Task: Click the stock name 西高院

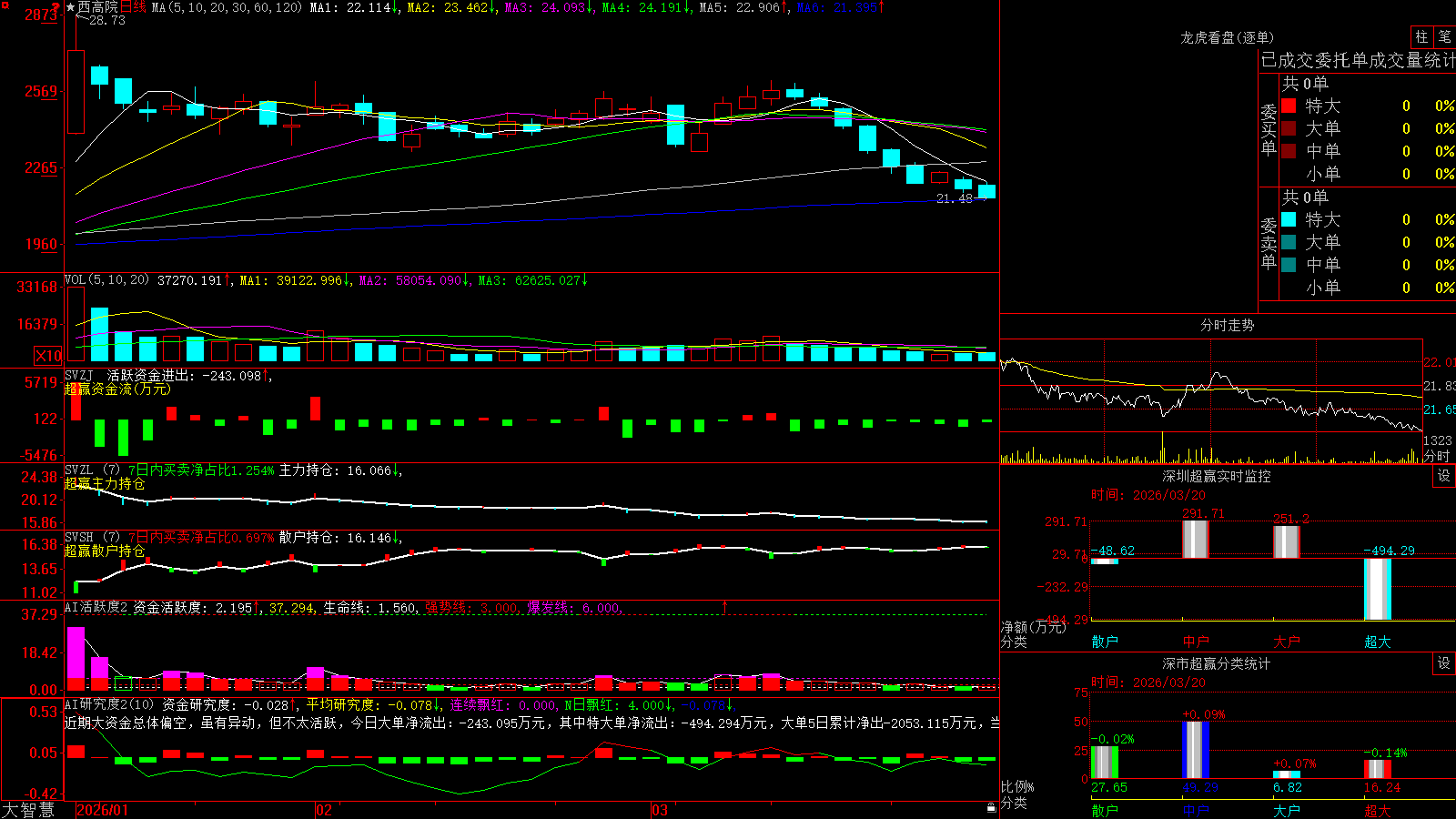Action: click(x=98, y=7)
